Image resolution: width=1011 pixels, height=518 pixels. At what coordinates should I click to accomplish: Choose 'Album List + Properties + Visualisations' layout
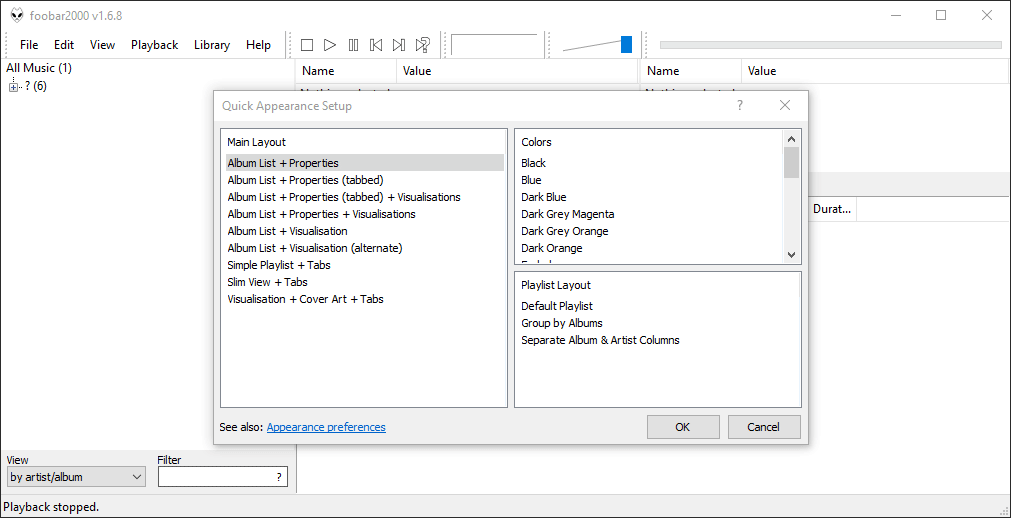click(364, 214)
